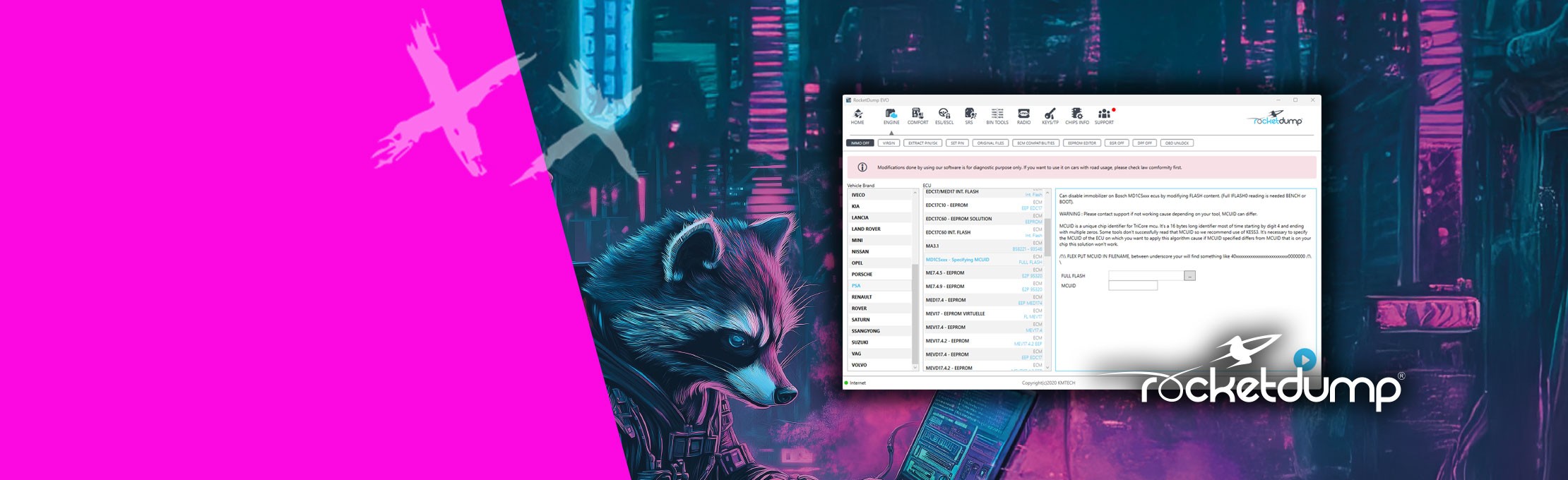Switch to the VIRGIN tab
Screen dimensions: 1568x480
click(889, 143)
